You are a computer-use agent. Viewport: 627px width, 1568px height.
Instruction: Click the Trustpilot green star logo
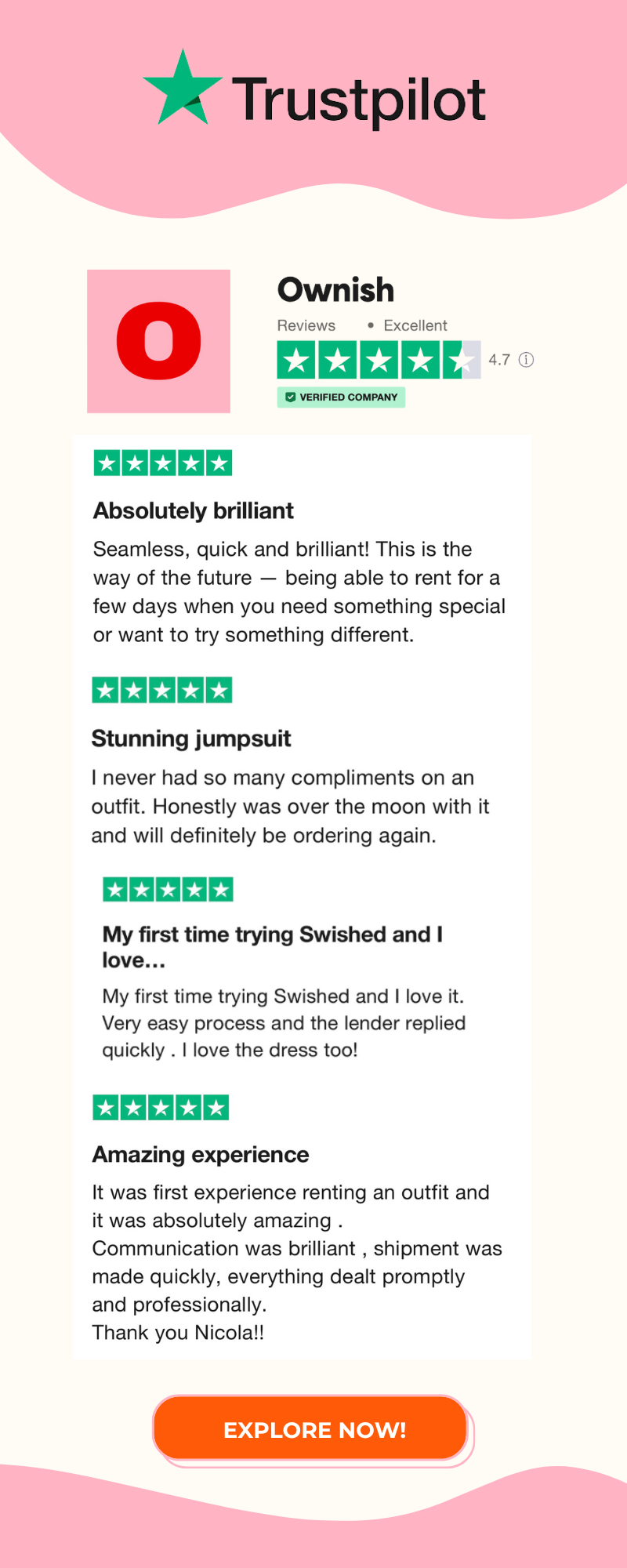coord(183,88)
